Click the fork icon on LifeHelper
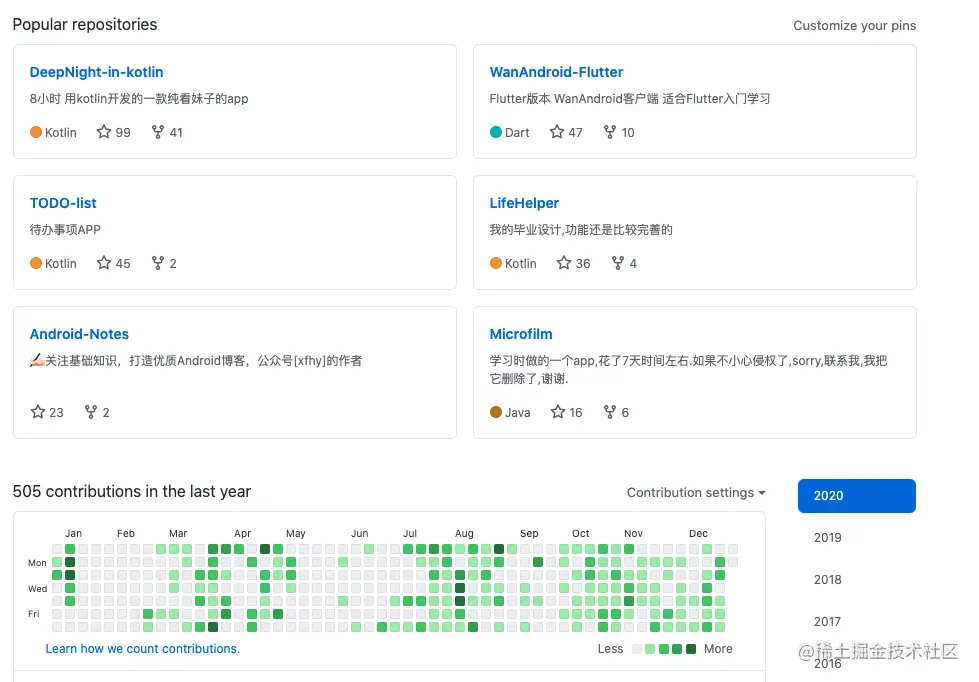The width and height of the screenshot is (979, 682). coord(617,263)
